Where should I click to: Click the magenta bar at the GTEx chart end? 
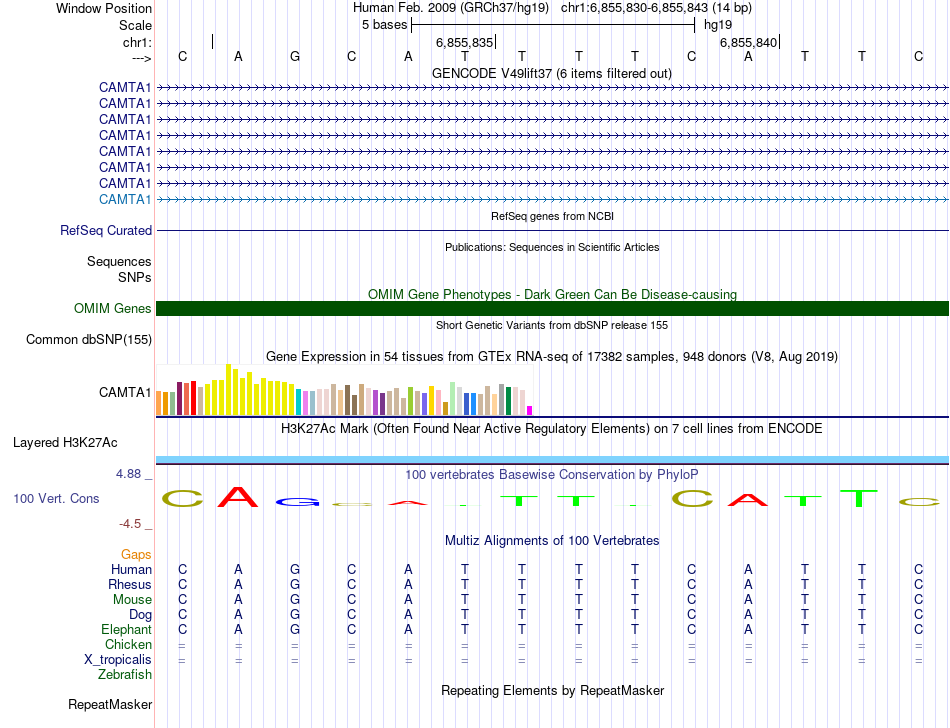coord(530,411)
